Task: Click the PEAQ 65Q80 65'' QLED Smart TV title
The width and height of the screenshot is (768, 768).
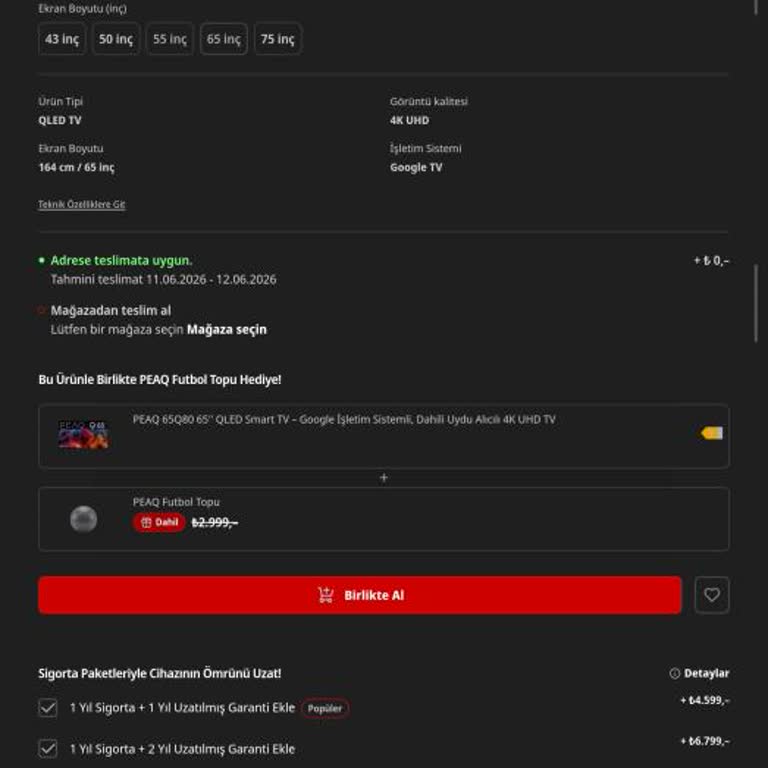Action: (344, 419)
